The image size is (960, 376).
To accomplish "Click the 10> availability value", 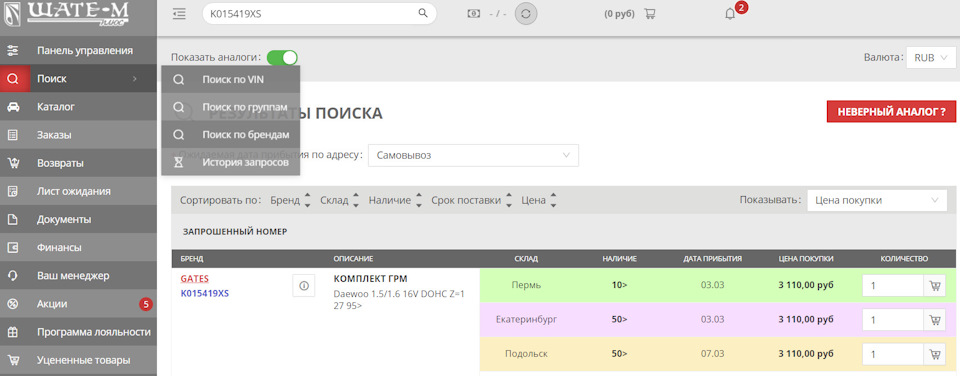I will (x=620, y=285).
